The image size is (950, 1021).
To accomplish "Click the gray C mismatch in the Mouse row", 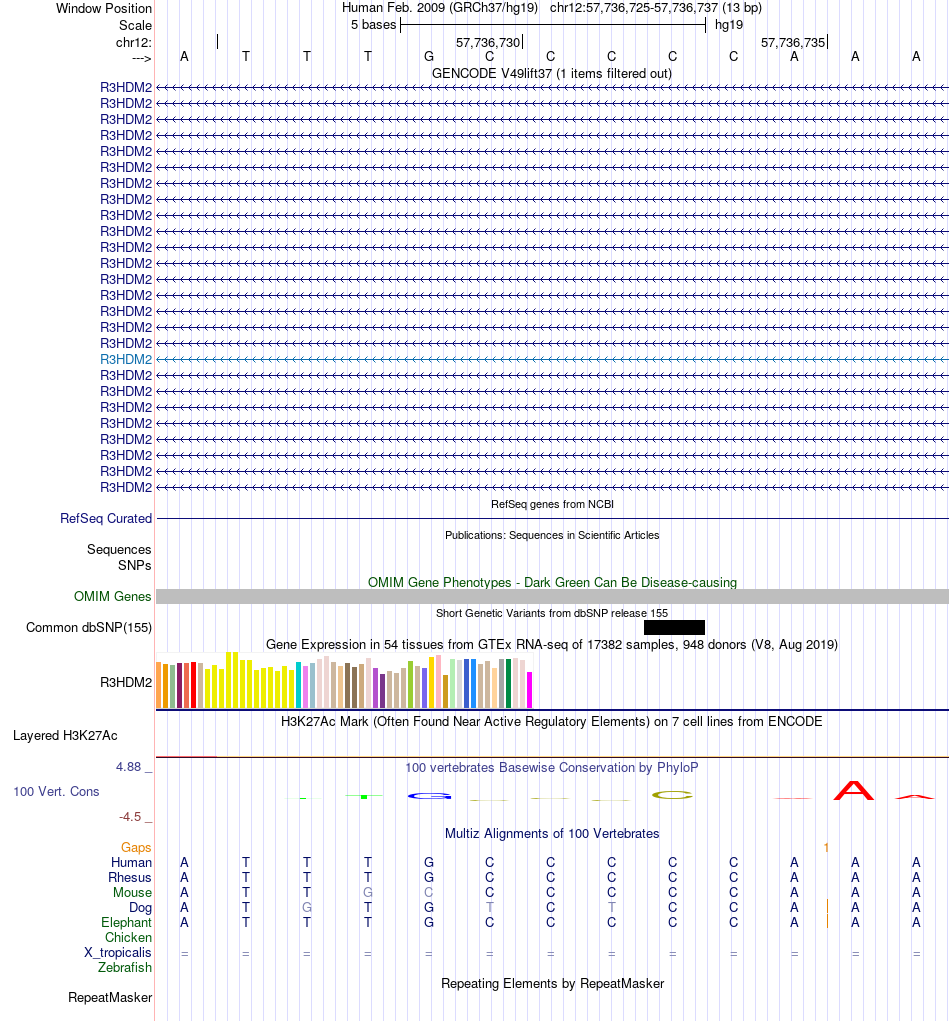I will (428, 892).
